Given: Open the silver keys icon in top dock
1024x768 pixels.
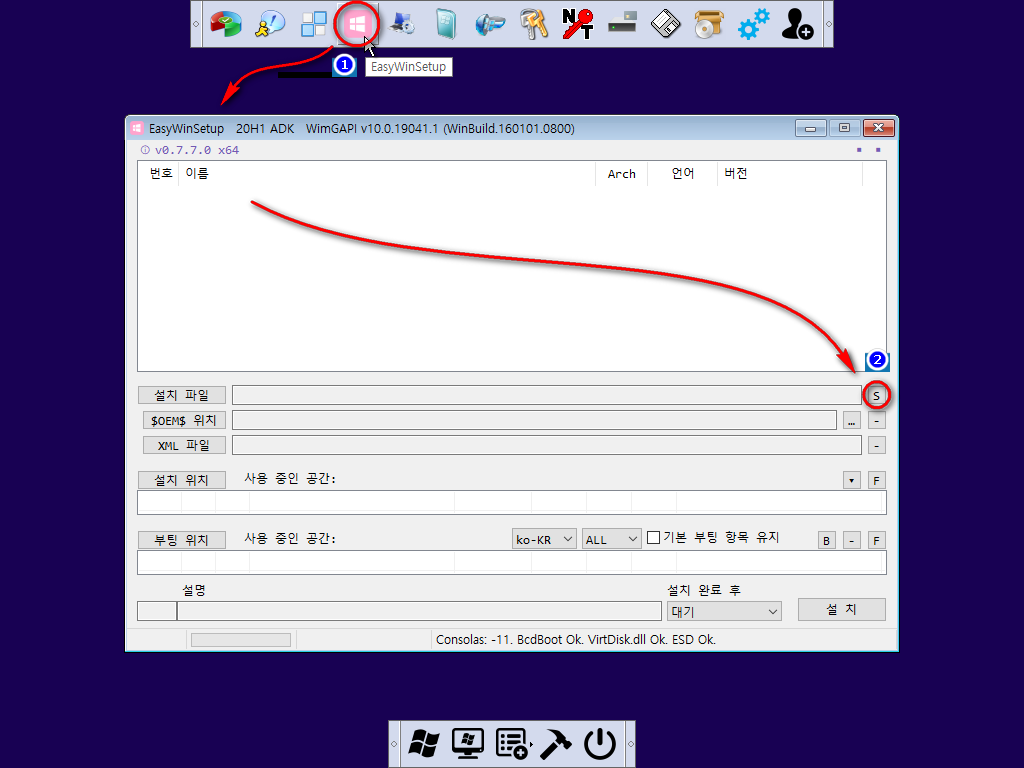Looking at the screenshot, I should tap(534, 24).
